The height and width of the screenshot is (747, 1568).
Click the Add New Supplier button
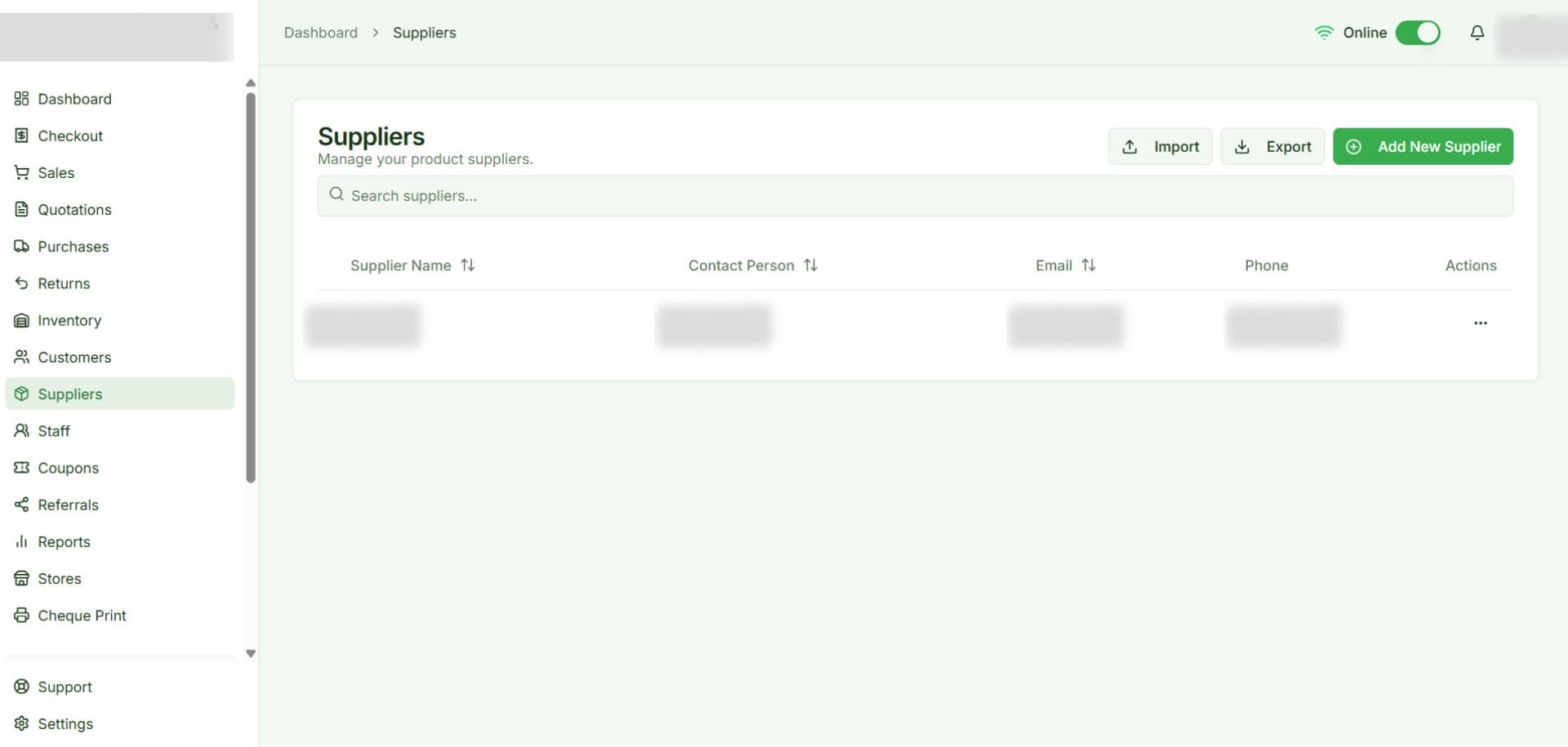point(1423,146)
